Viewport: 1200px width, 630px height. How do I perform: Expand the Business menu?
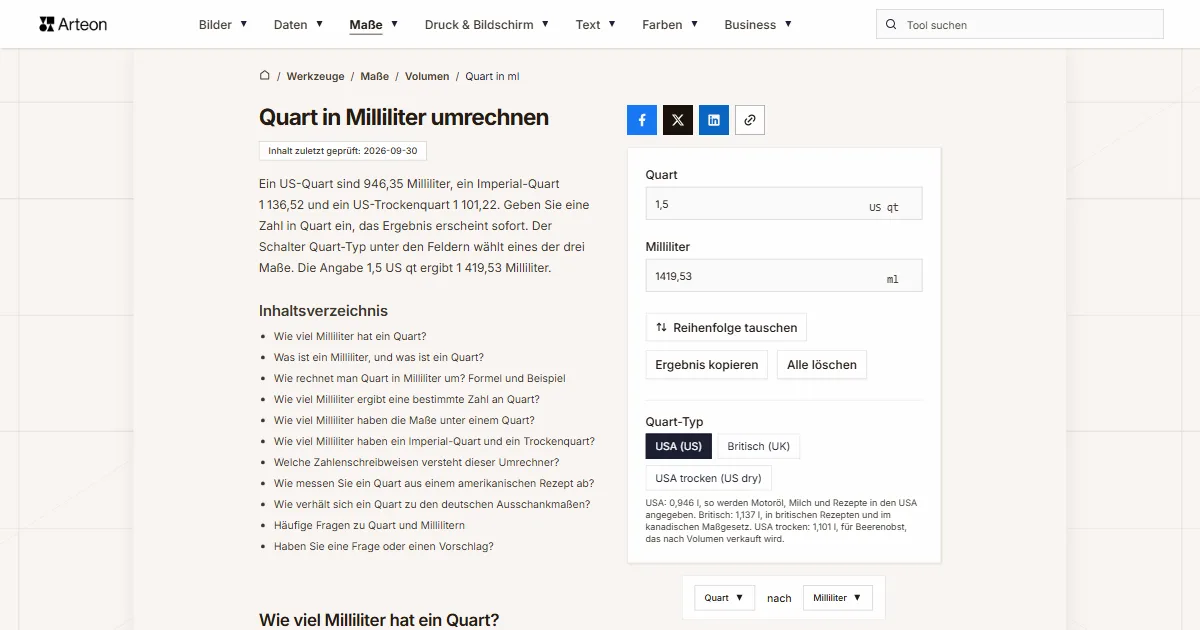(x=758, y=25)
